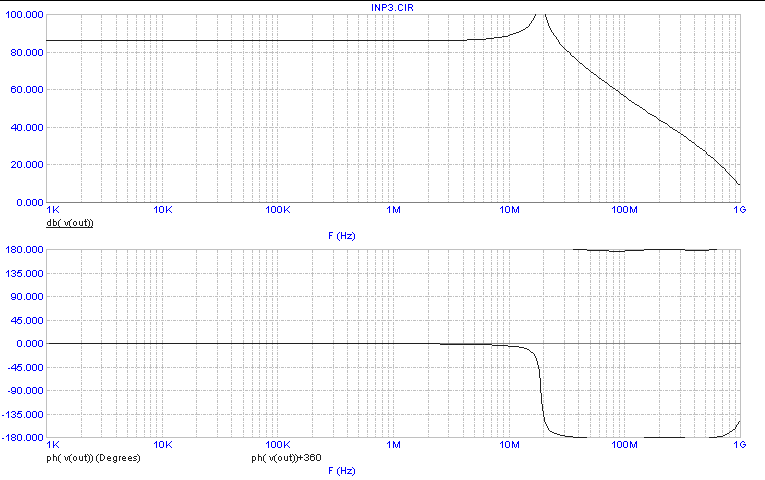The height and width of the screenshot is (480, 765).
Task: Click the F (Hz) label under phase plot
Action: (342, 471)
